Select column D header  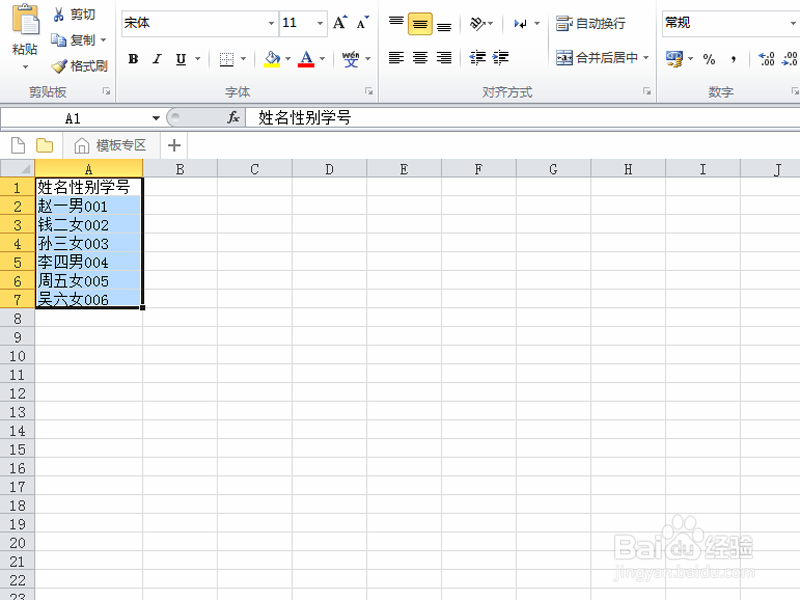[x=329, y=168]
